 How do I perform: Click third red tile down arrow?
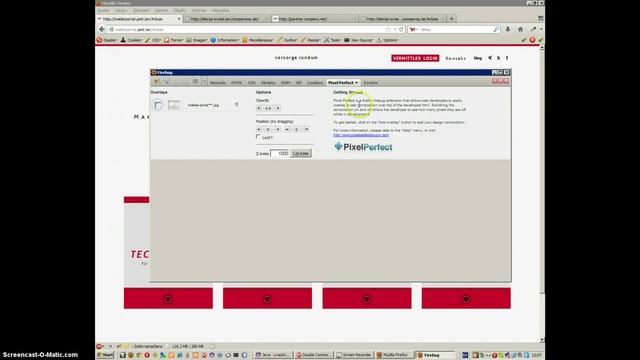[367, 299]
